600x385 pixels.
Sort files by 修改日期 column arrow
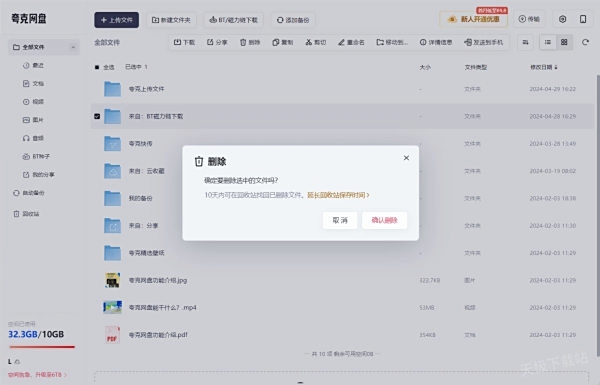(x=556, y=67)
